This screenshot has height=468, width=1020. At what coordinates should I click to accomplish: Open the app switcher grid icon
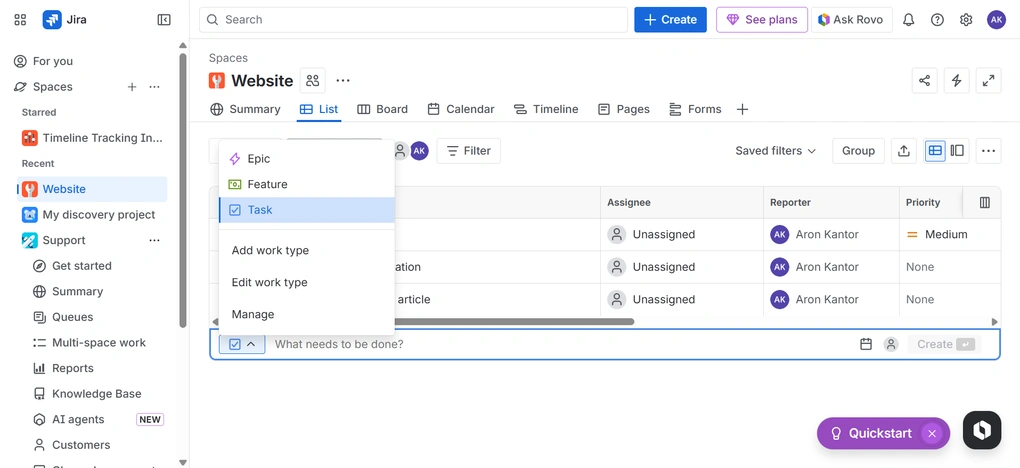tap(20, 20)
